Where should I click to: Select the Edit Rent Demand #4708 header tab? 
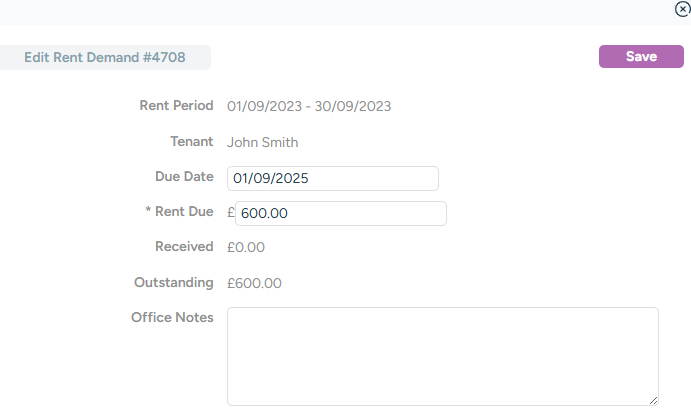coord(104,57)
